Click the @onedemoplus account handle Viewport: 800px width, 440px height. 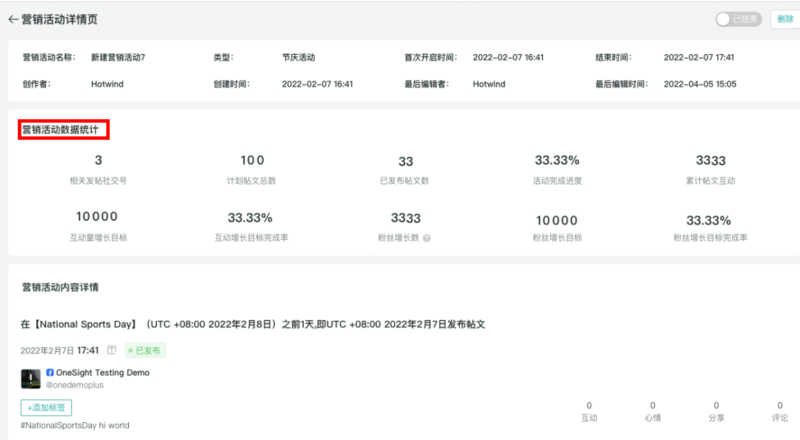(x=76, y=384)
